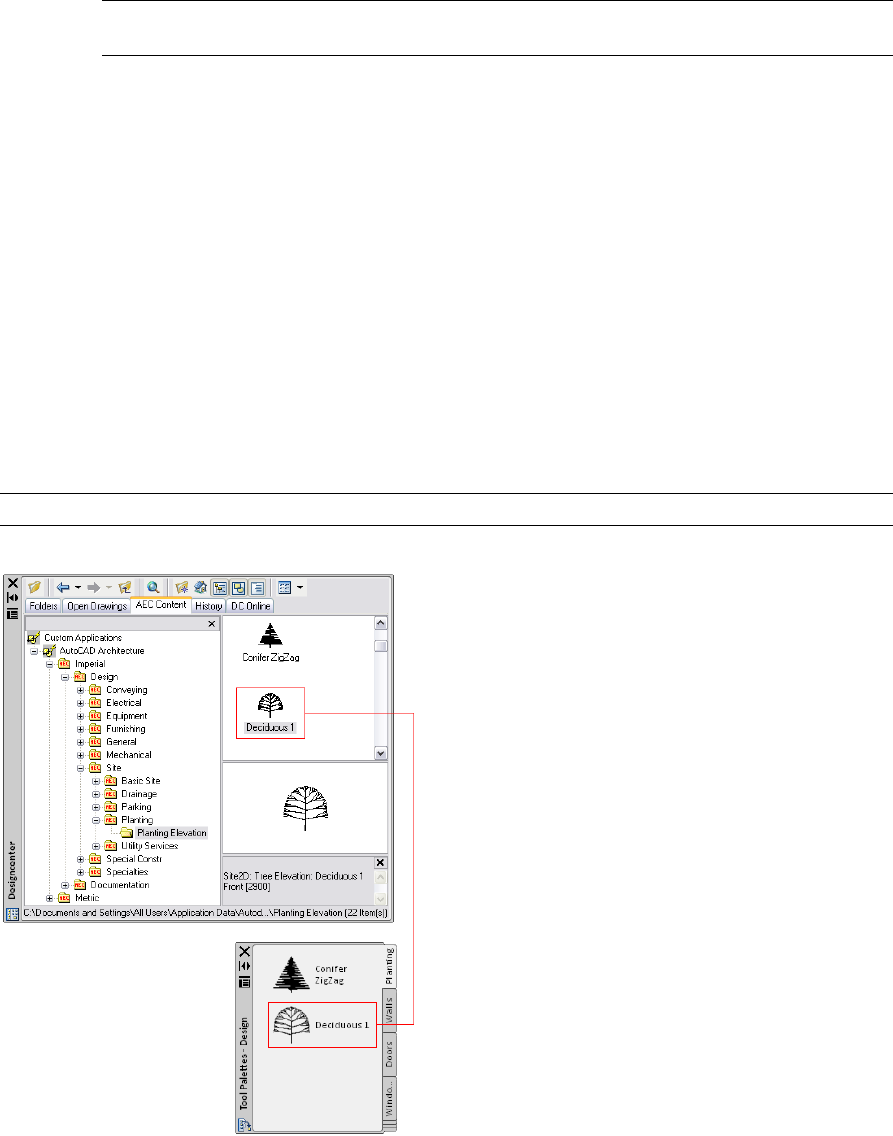Select Conifer ZigZag thumbnail in DesignCenter content pane
This screenshot has height=1136, width=893.
(271, 643)
